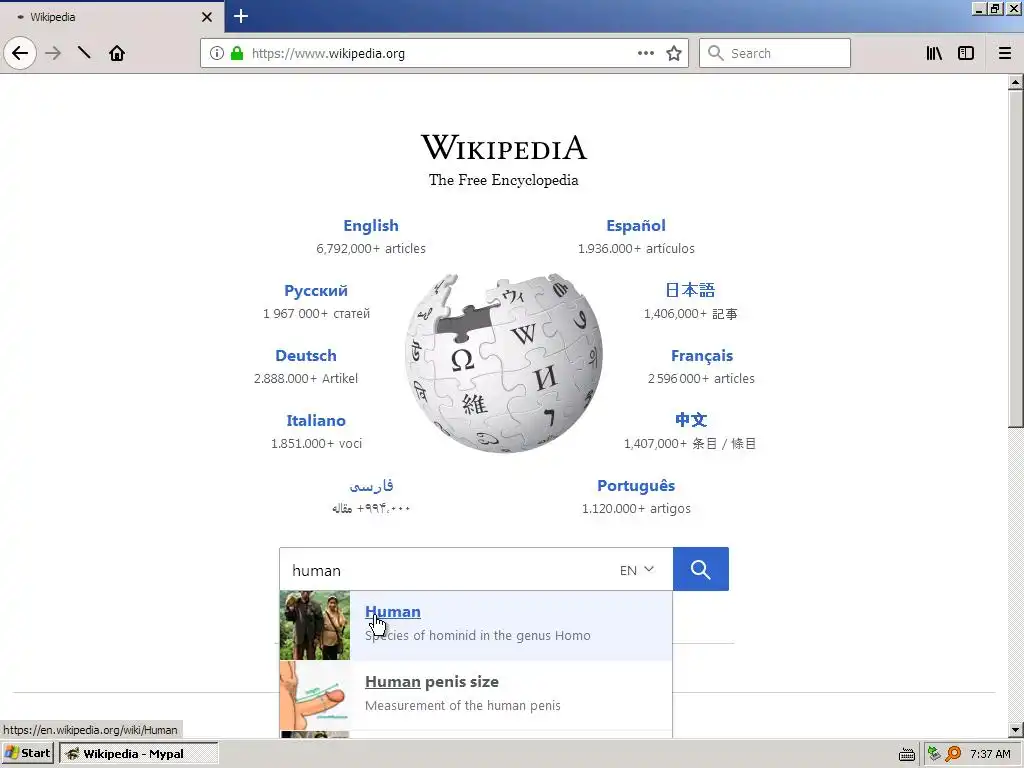This screenshot has height=768, width=1024.
Task: Select the Wikipedia browser tab
Action: pyautogui.click(x=112, y=17)
